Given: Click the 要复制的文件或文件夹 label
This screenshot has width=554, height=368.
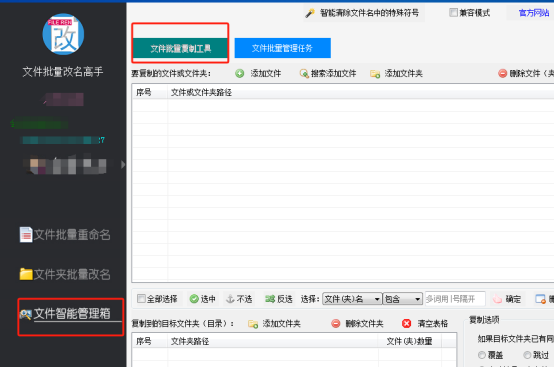Looking at the screenshot, I should tap(171, 73).
